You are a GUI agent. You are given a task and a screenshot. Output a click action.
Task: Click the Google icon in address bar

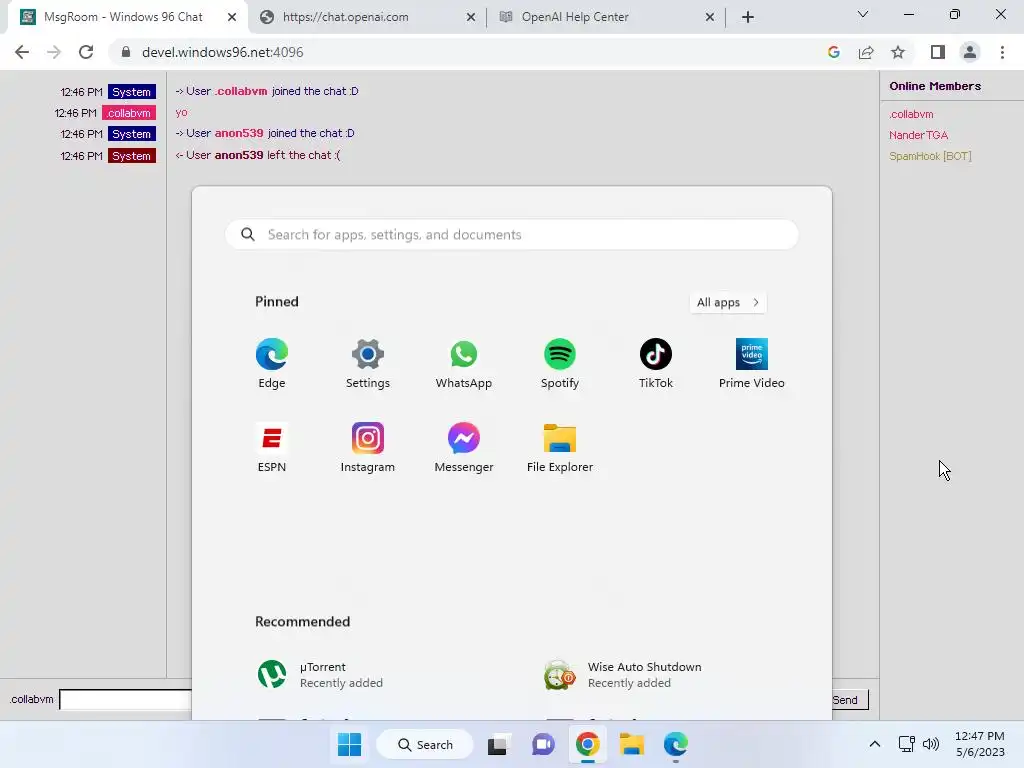click(834, 52)
